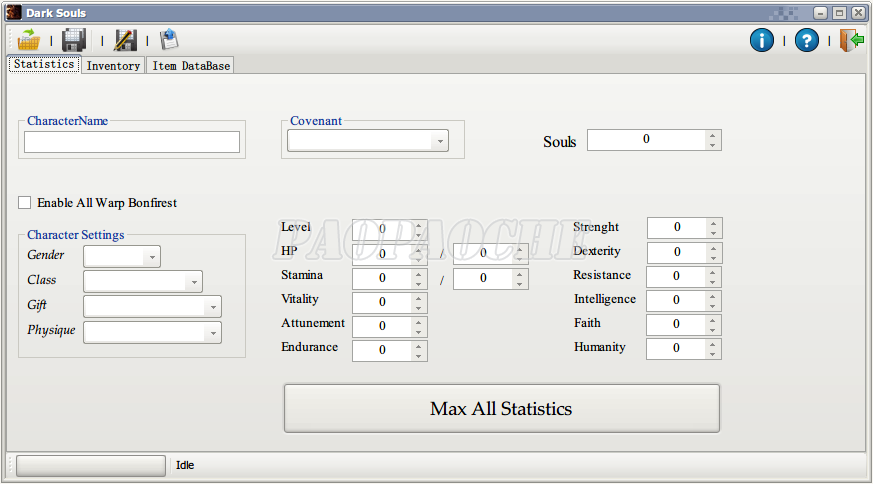Click the pencil edit toolbar icon
The height and width of the screenshot is (484, 873).
click(125, 40)
